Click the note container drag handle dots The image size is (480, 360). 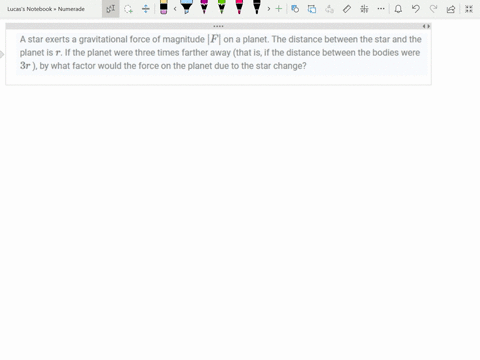click(x=218, y=26)
